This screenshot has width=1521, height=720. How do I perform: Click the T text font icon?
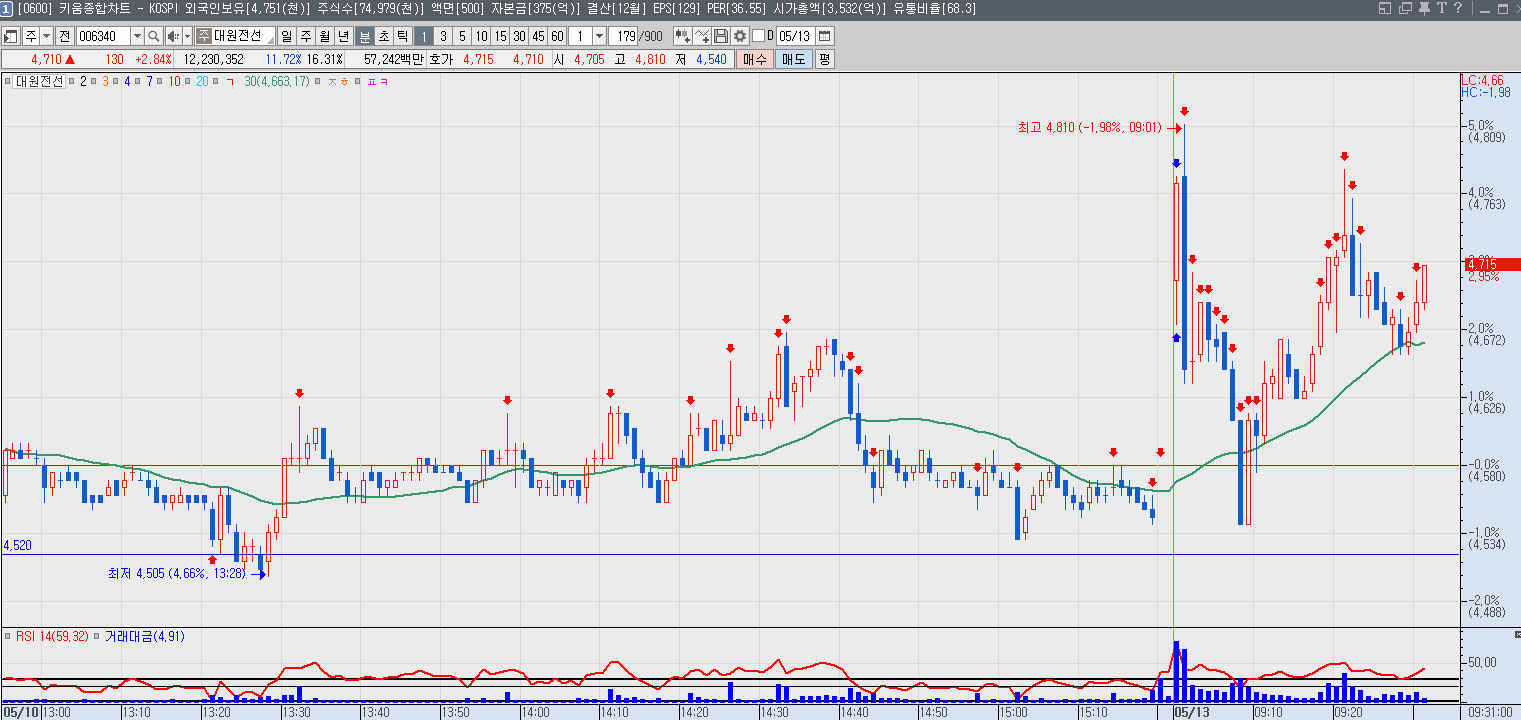1442,8
